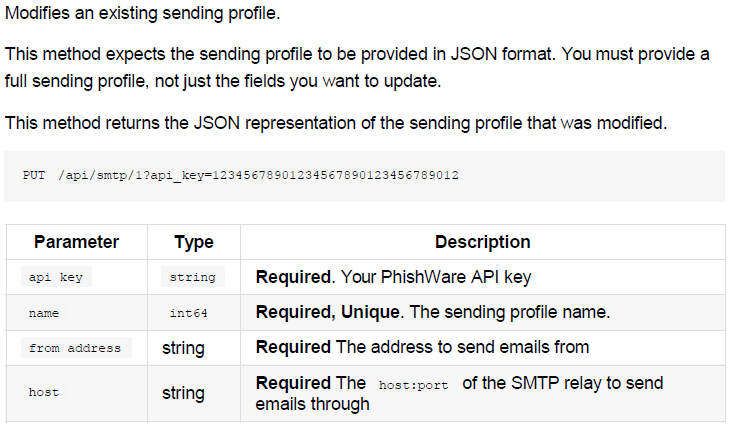Select the api key parameter code tag
Screen dimensions: 732x428
tap(56, 277)
